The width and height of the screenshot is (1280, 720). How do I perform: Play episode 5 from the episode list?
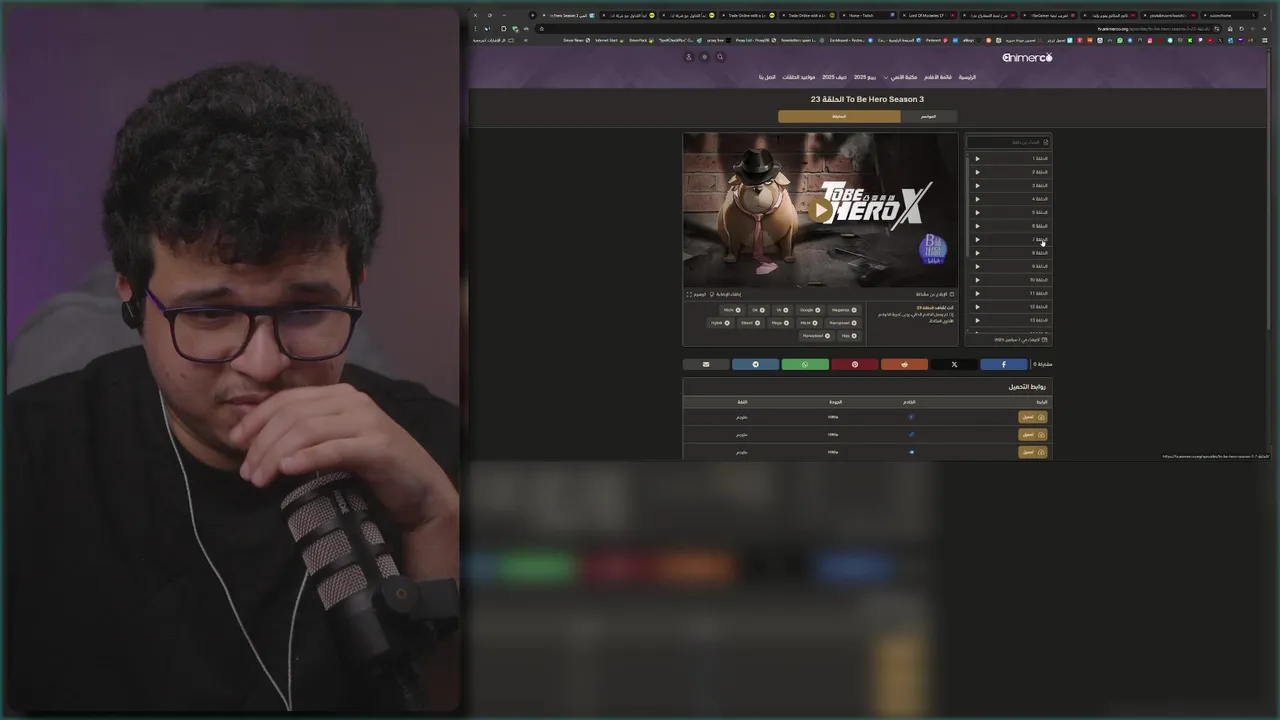tap(977, 213)
